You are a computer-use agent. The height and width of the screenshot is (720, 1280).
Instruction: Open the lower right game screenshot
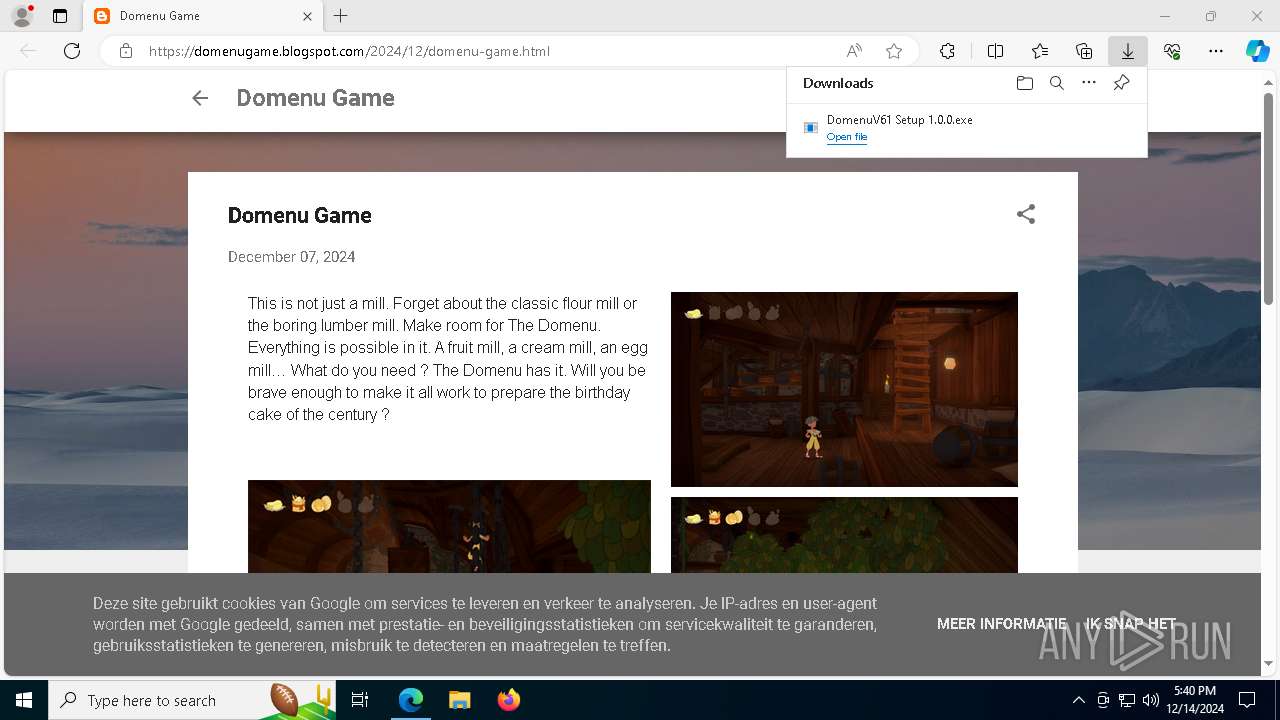click(844, 535)
